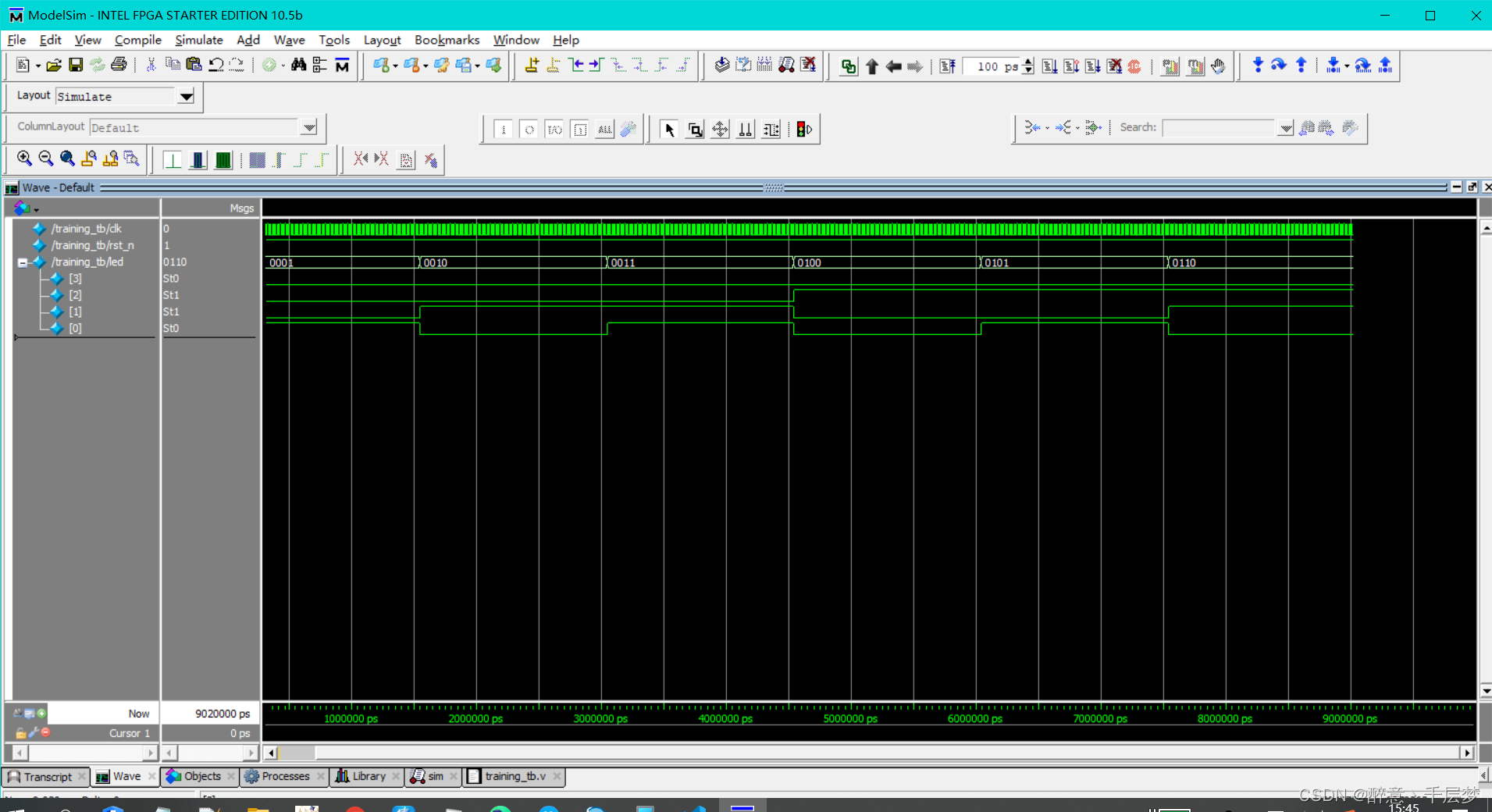Click the Run simulation icon
This screenshot has height=812, width=1492.
1050,66
